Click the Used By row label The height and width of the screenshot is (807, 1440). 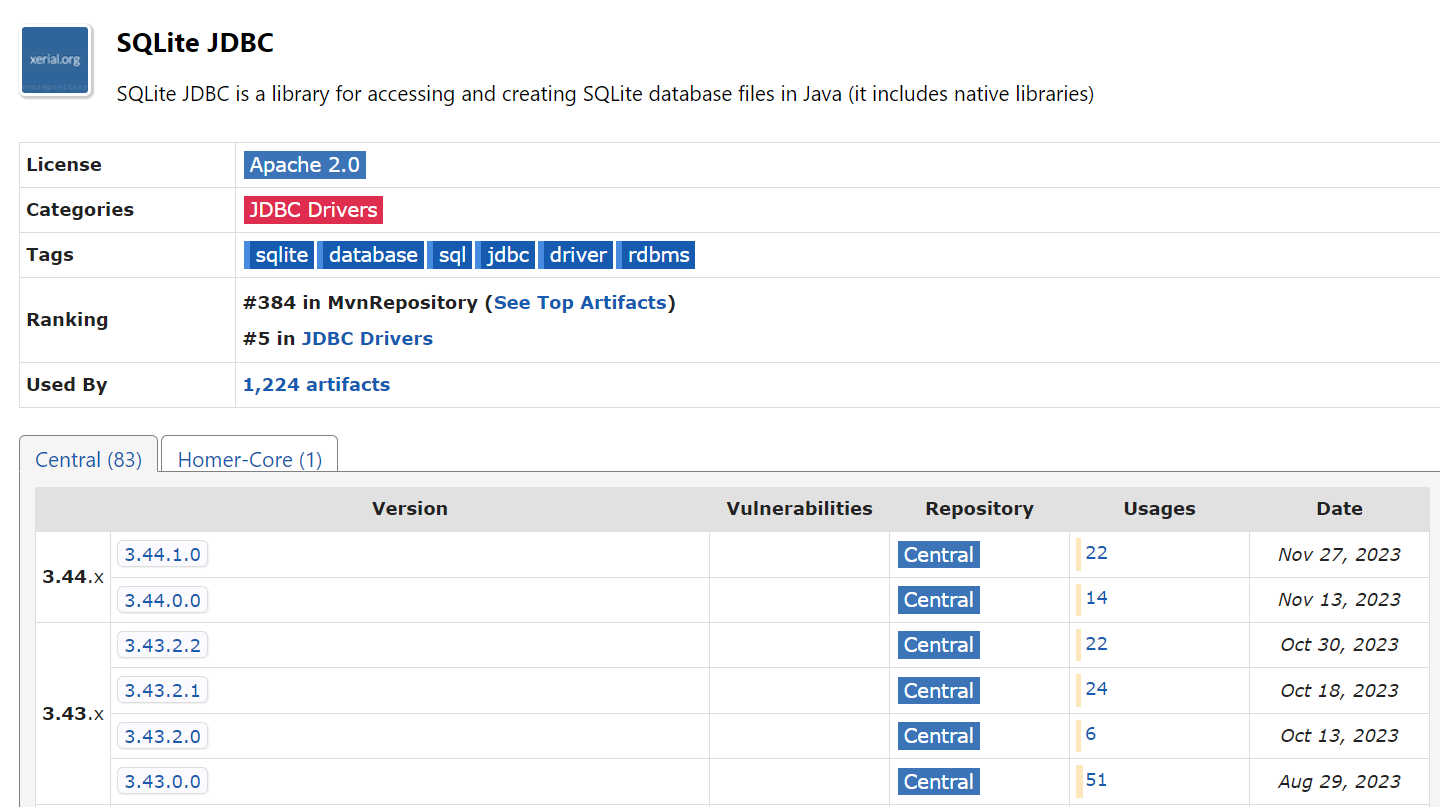click(x=66, y=385)
